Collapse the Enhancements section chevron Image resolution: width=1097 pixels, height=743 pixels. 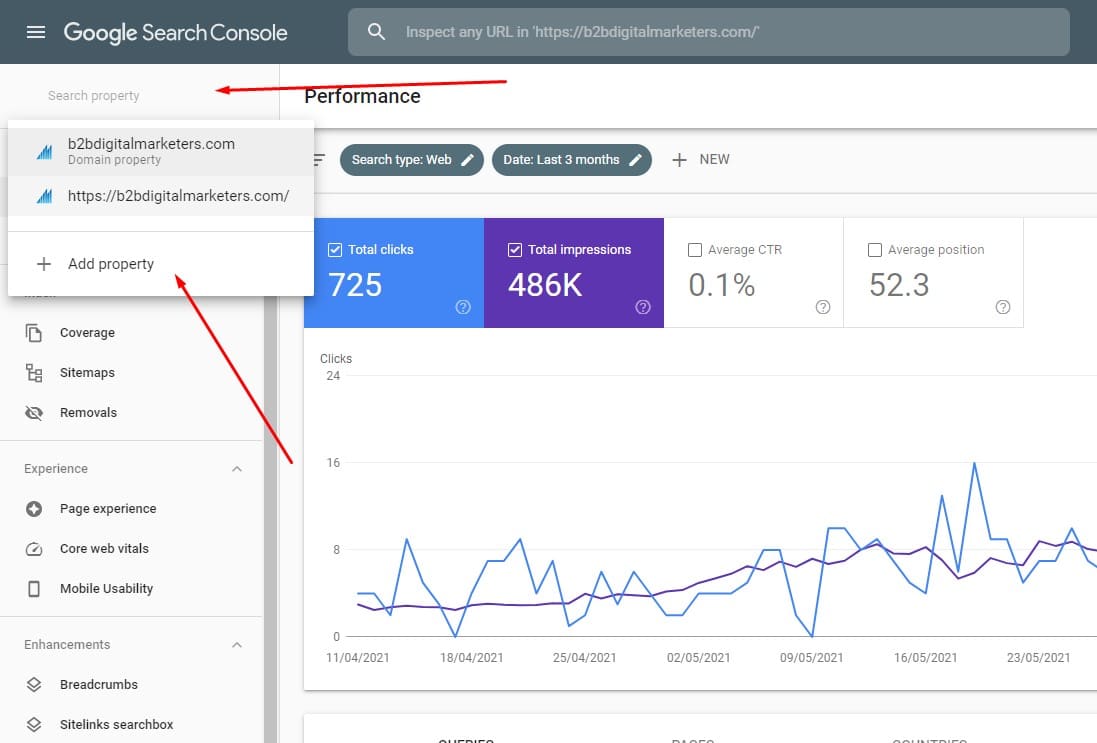(x=237, y=644)
